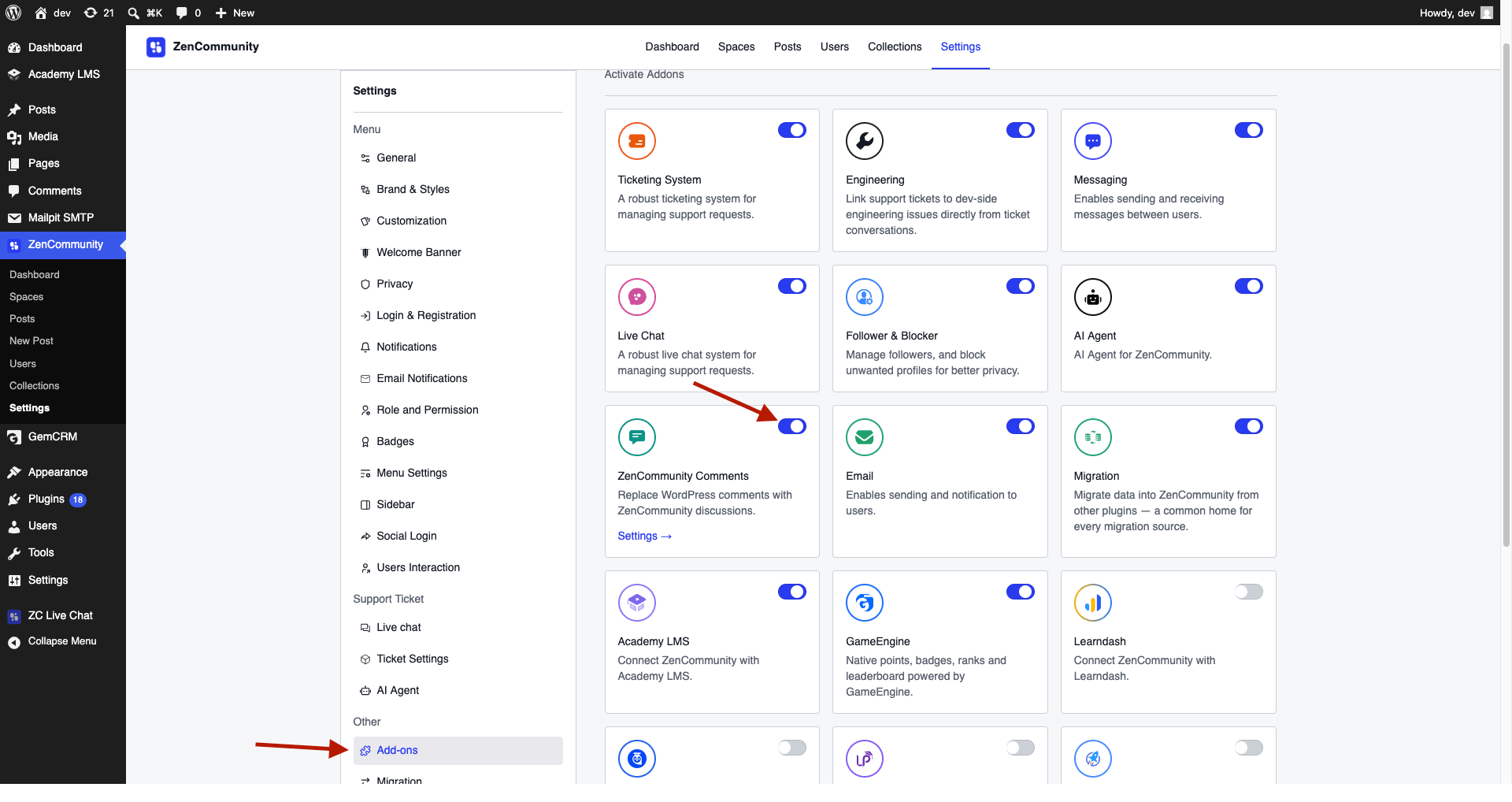Turn off the Live Chat addon toggle

point(792,286)
